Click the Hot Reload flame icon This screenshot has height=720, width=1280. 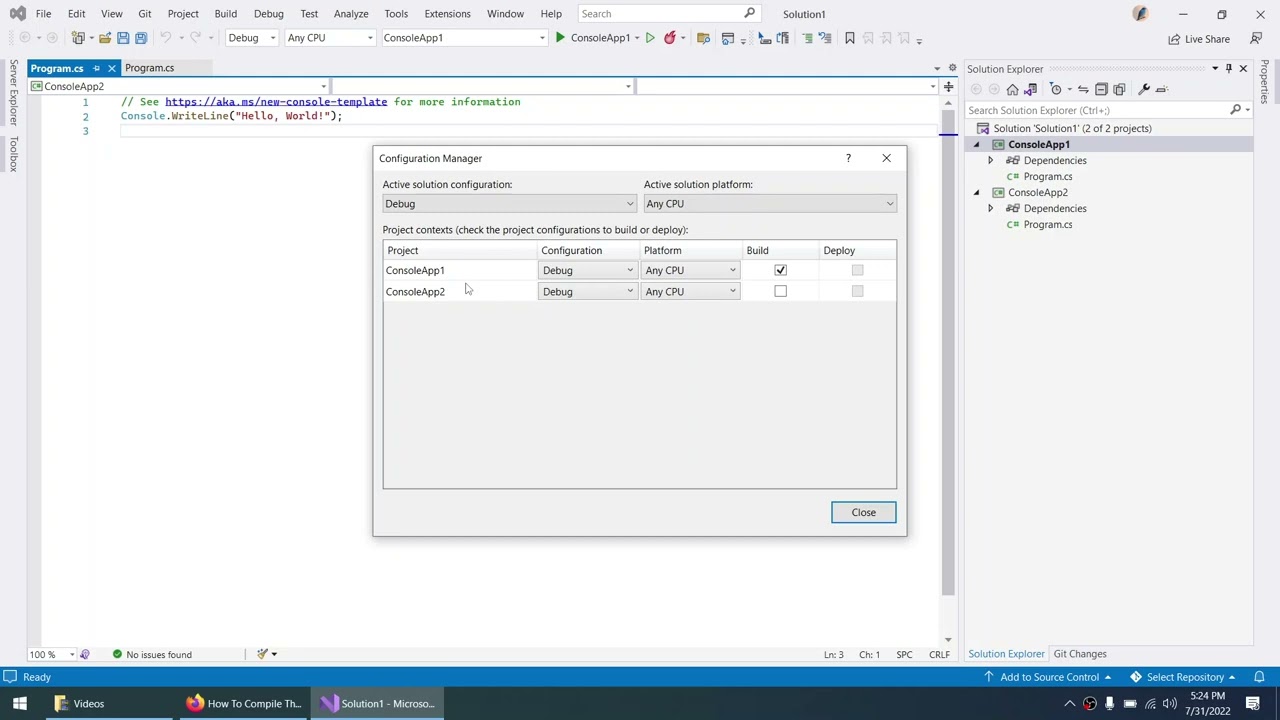tap(670, 38)
